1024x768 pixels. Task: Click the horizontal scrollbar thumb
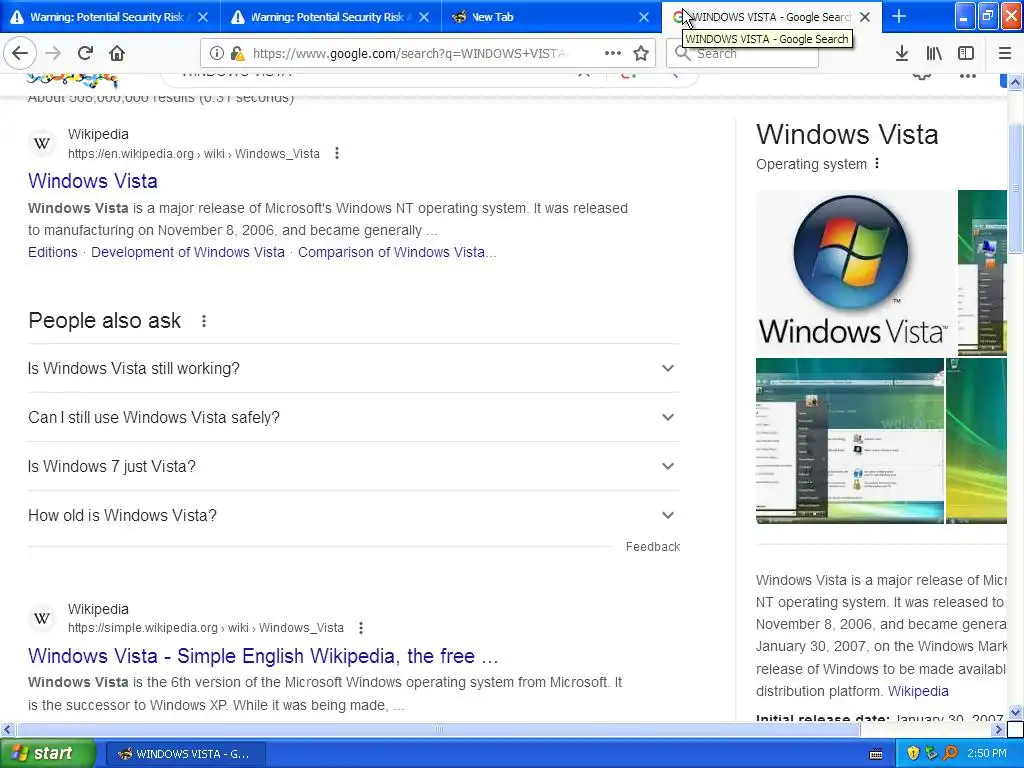click(x=439, y=729)
